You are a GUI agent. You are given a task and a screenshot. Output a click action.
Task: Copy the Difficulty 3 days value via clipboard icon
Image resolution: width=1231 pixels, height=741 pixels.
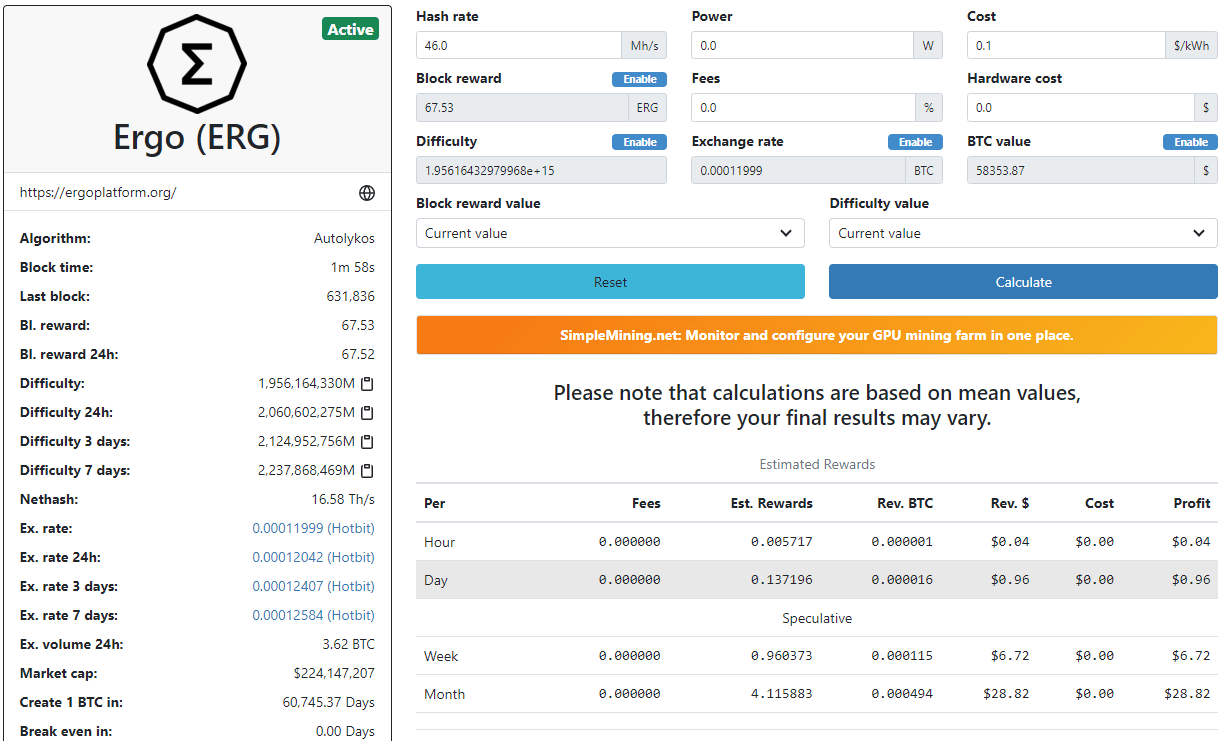click(x=367, y=442)
